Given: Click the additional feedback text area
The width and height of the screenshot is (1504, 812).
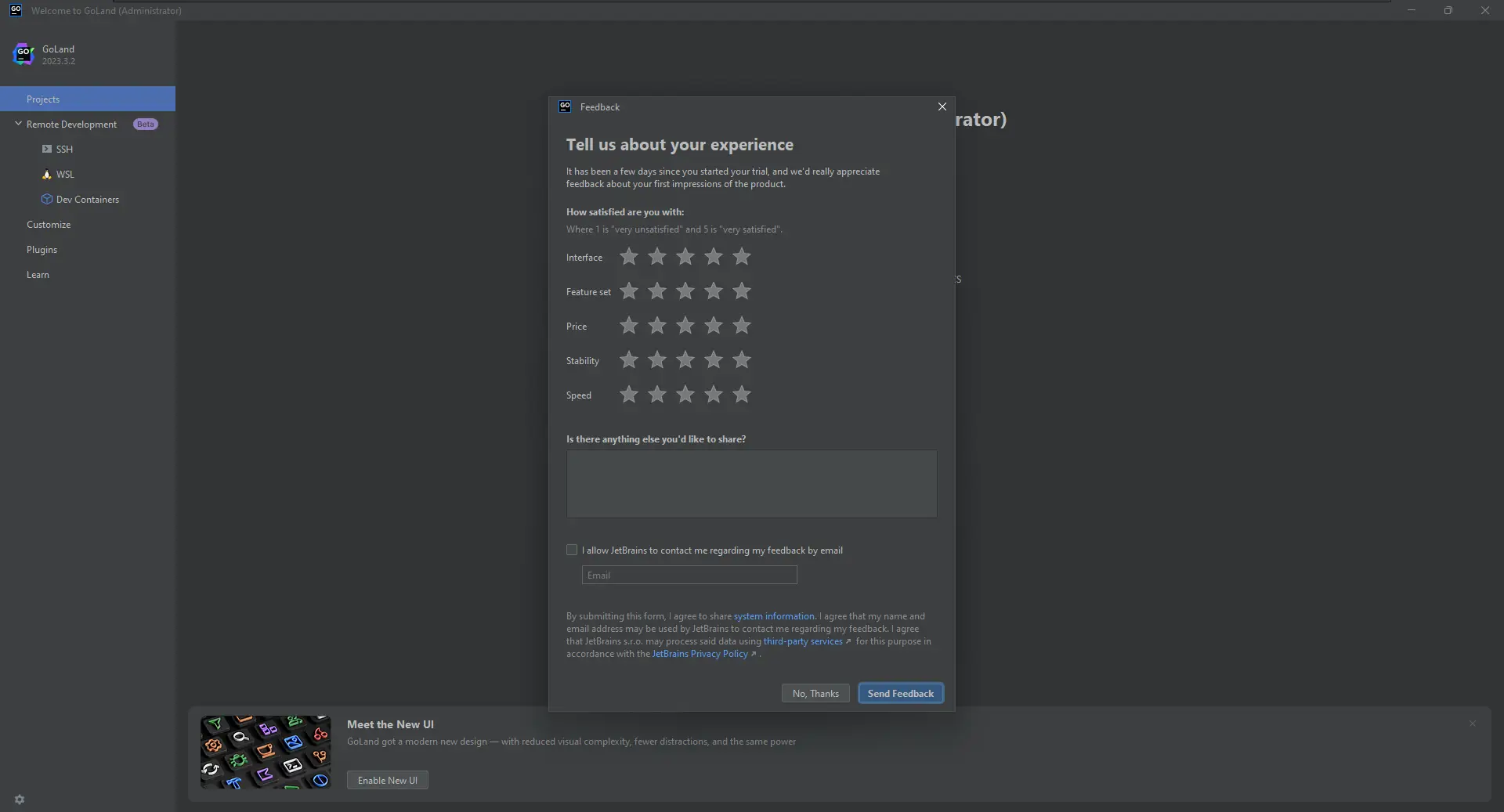Looking at the screenshot, I should click(751, 483).
